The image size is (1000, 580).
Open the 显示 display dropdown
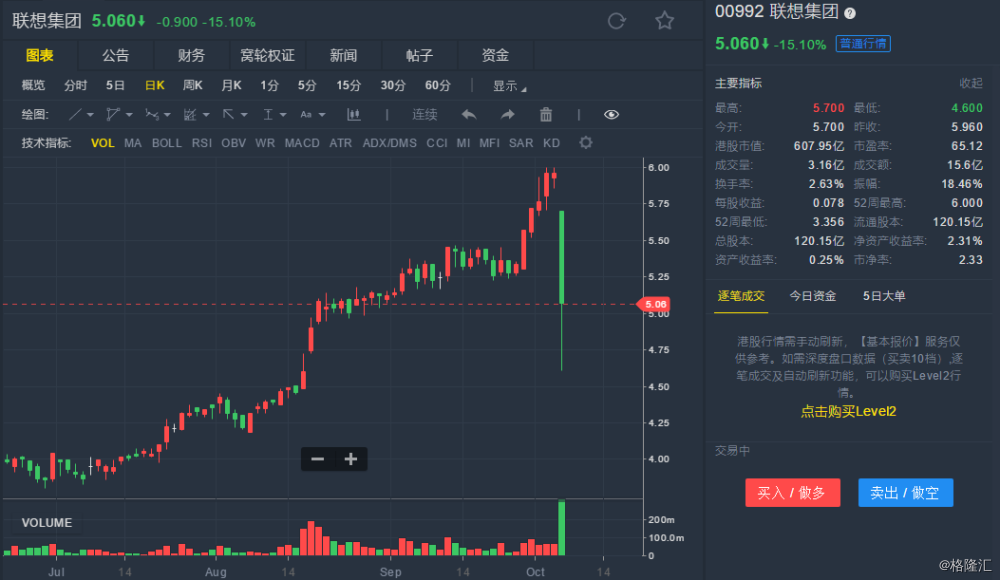pos(510,86)
